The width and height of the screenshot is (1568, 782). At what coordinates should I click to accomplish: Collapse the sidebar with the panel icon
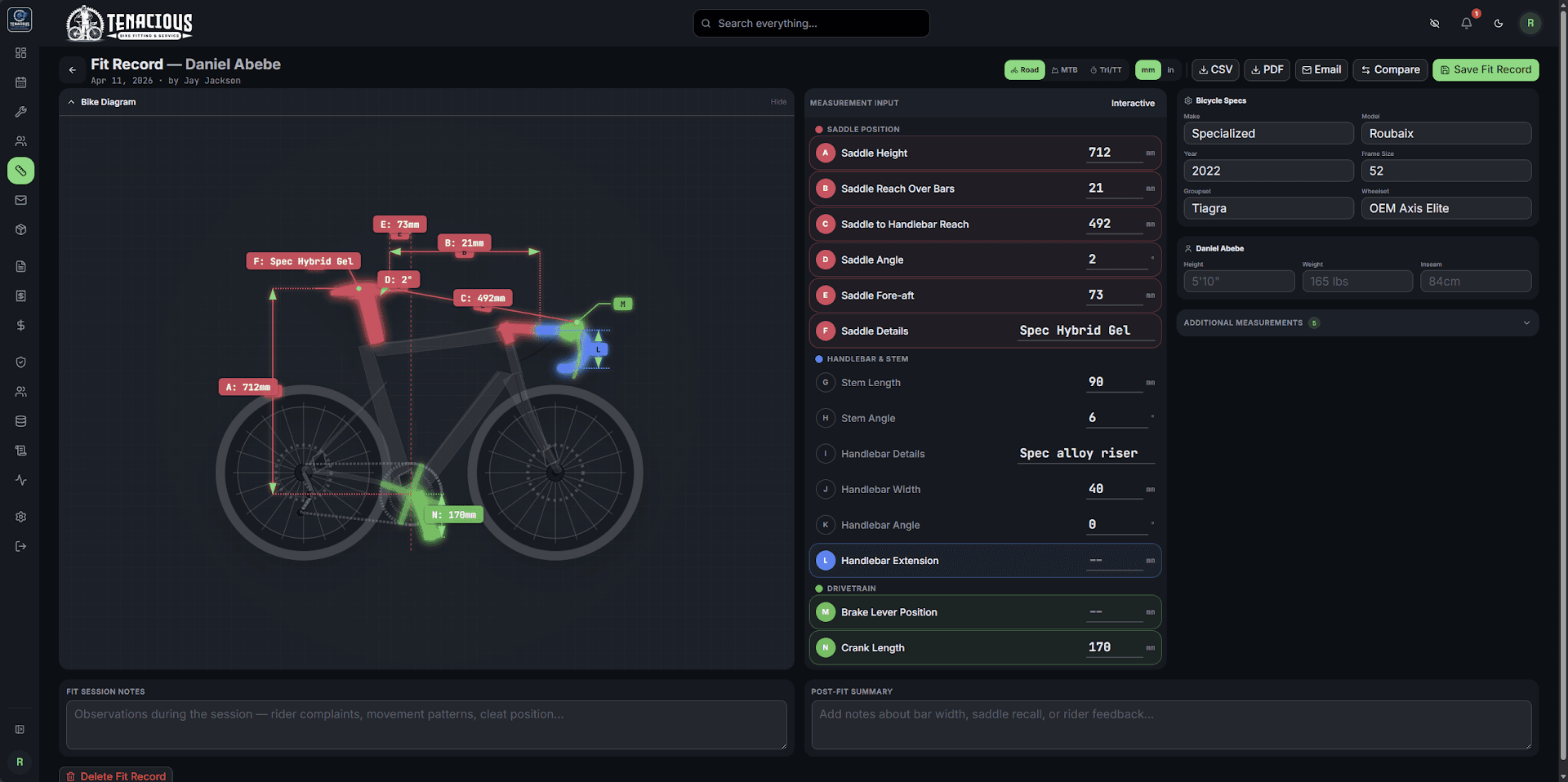click(20, 729)
